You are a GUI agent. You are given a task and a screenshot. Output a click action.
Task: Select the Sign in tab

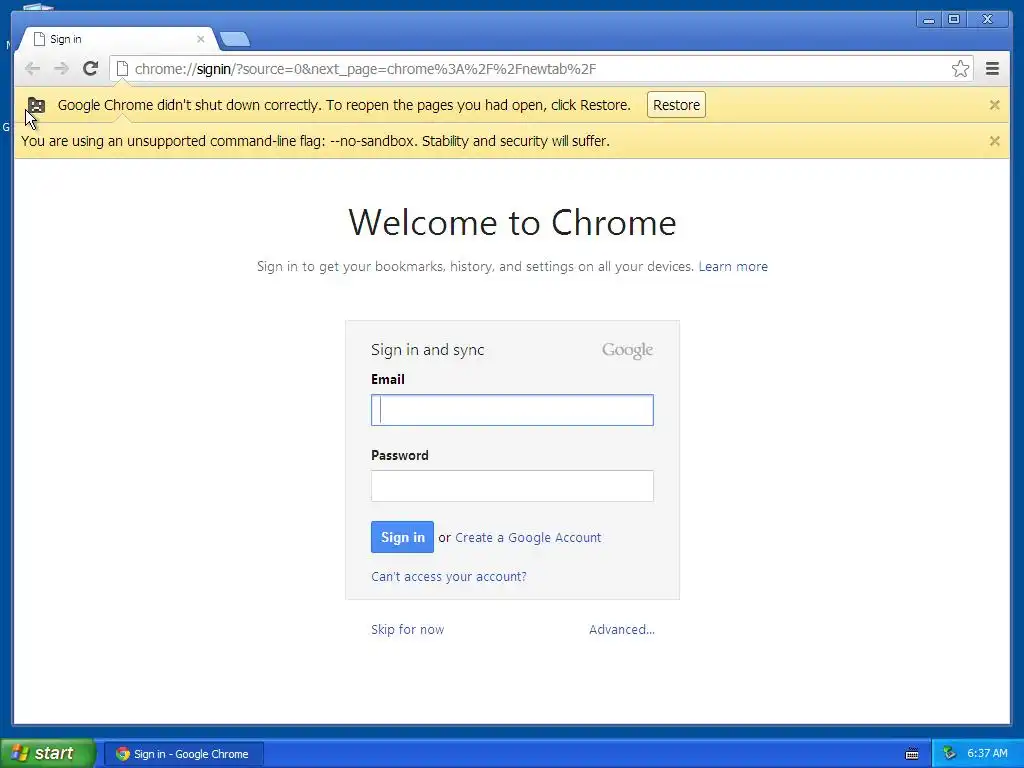click(x=118, y=39)
